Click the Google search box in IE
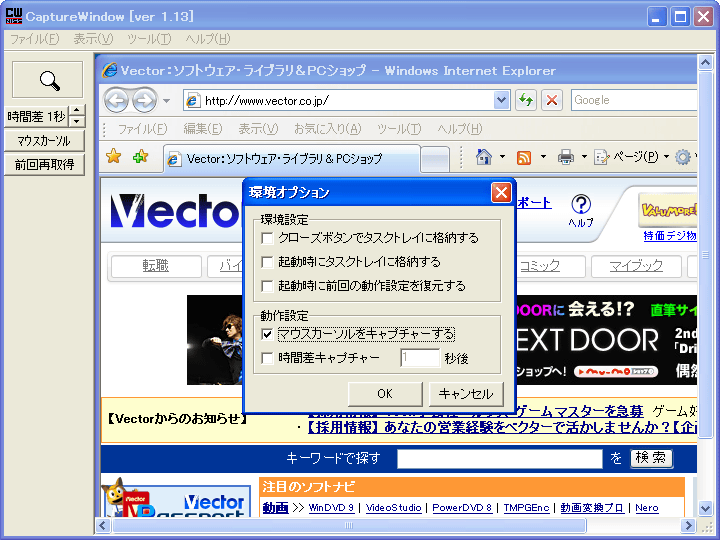This screenshot has height=540, width=720. coord(634,100)
